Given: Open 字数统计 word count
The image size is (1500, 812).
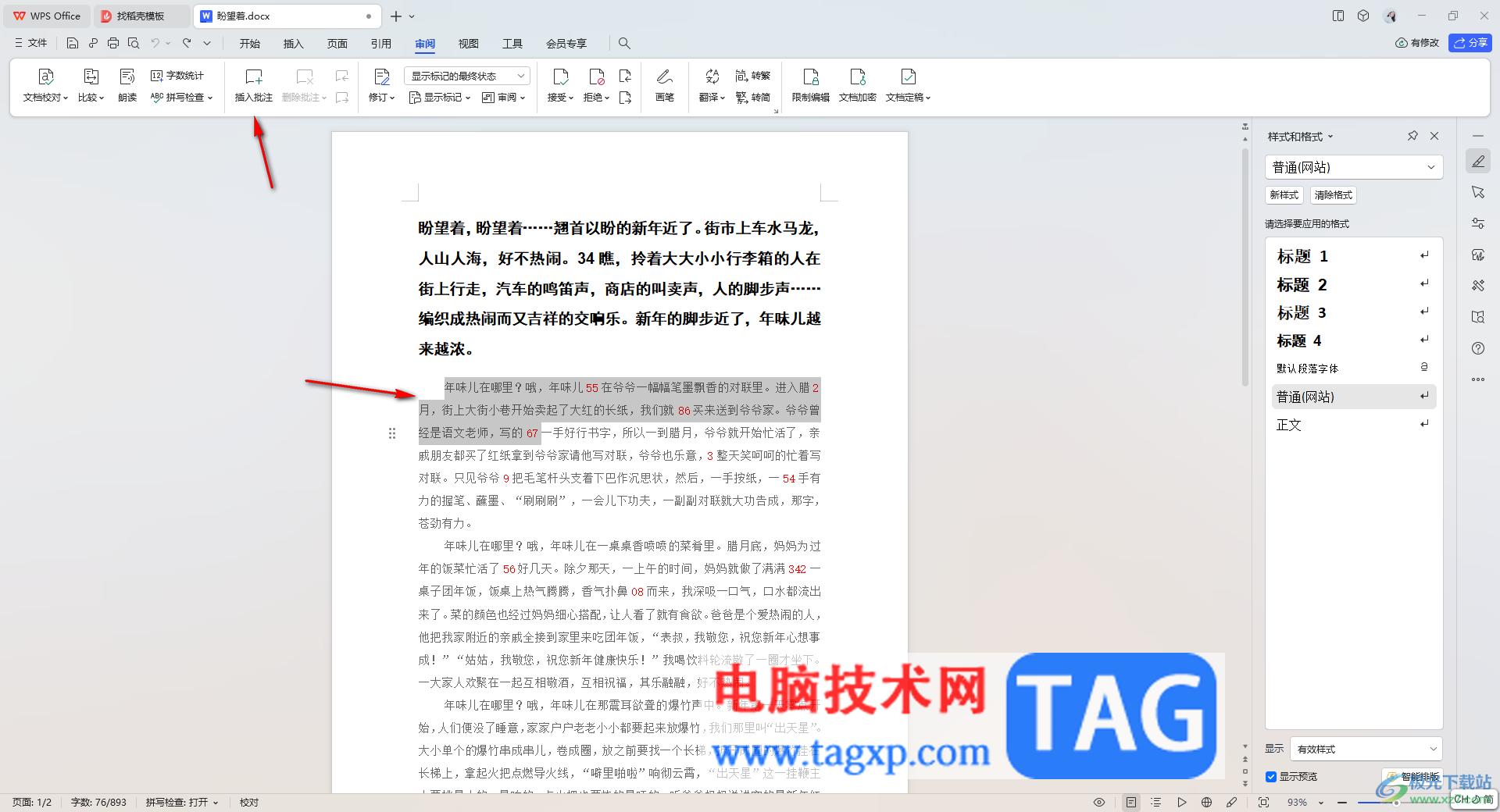Looking at the screenshot, I should tap(177, 76).
